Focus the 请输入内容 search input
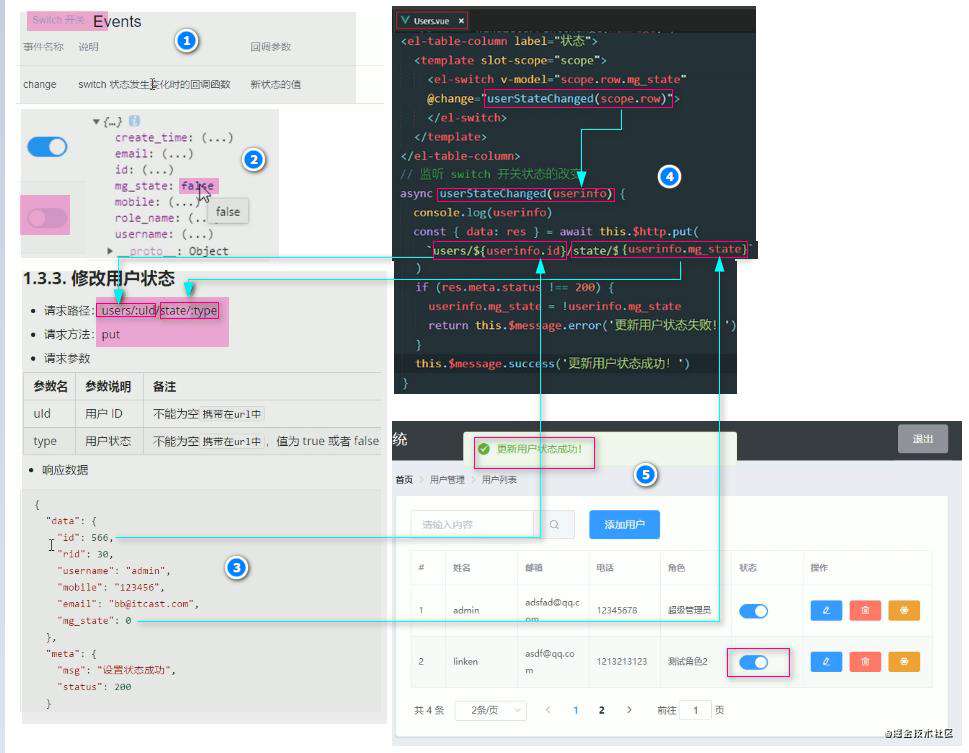Viewport: 969px width, 753px height. point(472,524)
